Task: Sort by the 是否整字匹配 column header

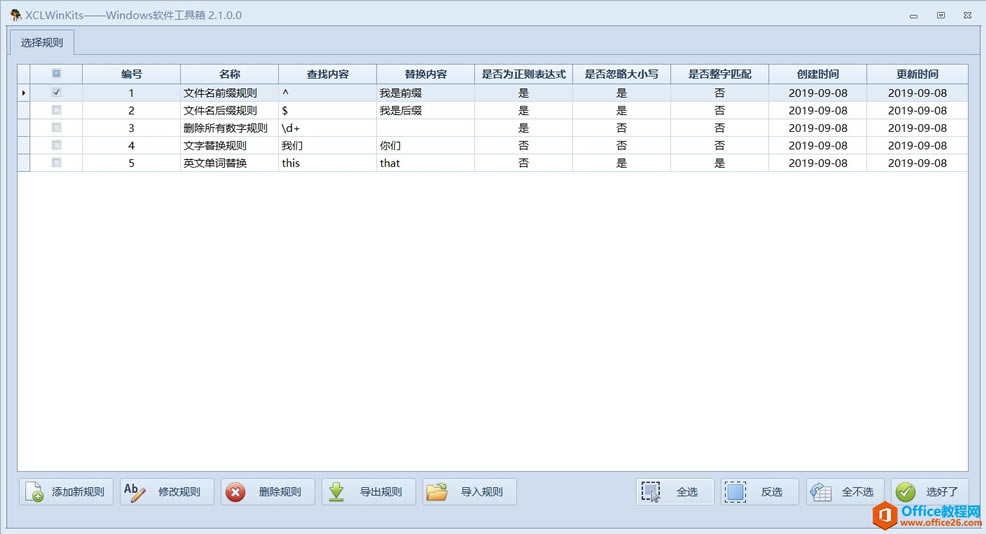Action: click(x=720, y=74)
